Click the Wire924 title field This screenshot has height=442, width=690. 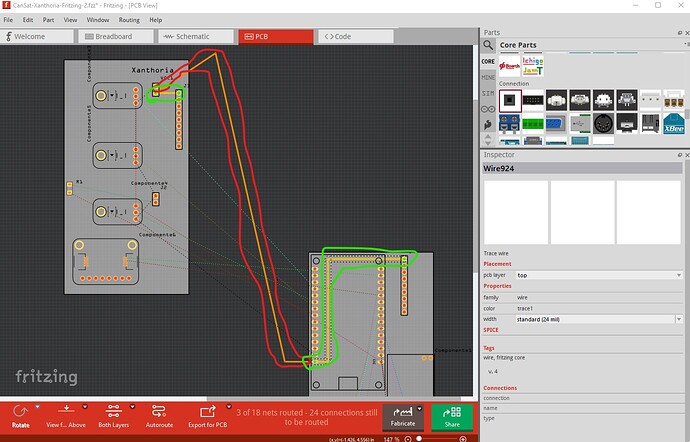pos(582,168)
